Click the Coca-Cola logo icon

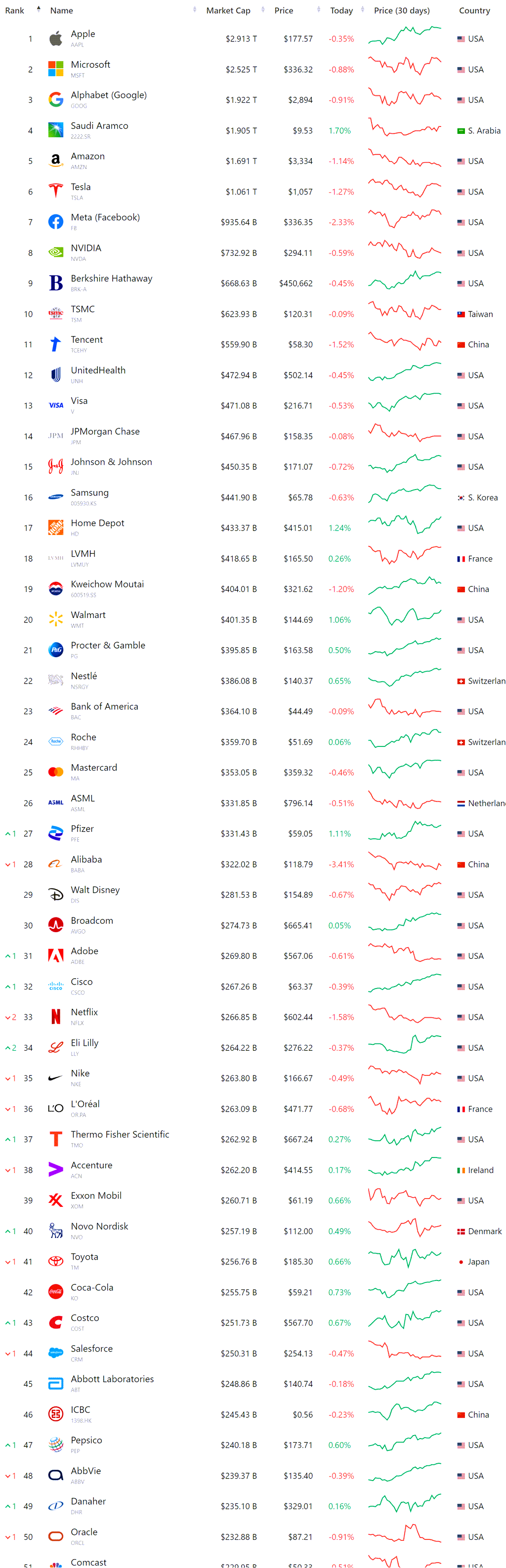(55, 1292)
